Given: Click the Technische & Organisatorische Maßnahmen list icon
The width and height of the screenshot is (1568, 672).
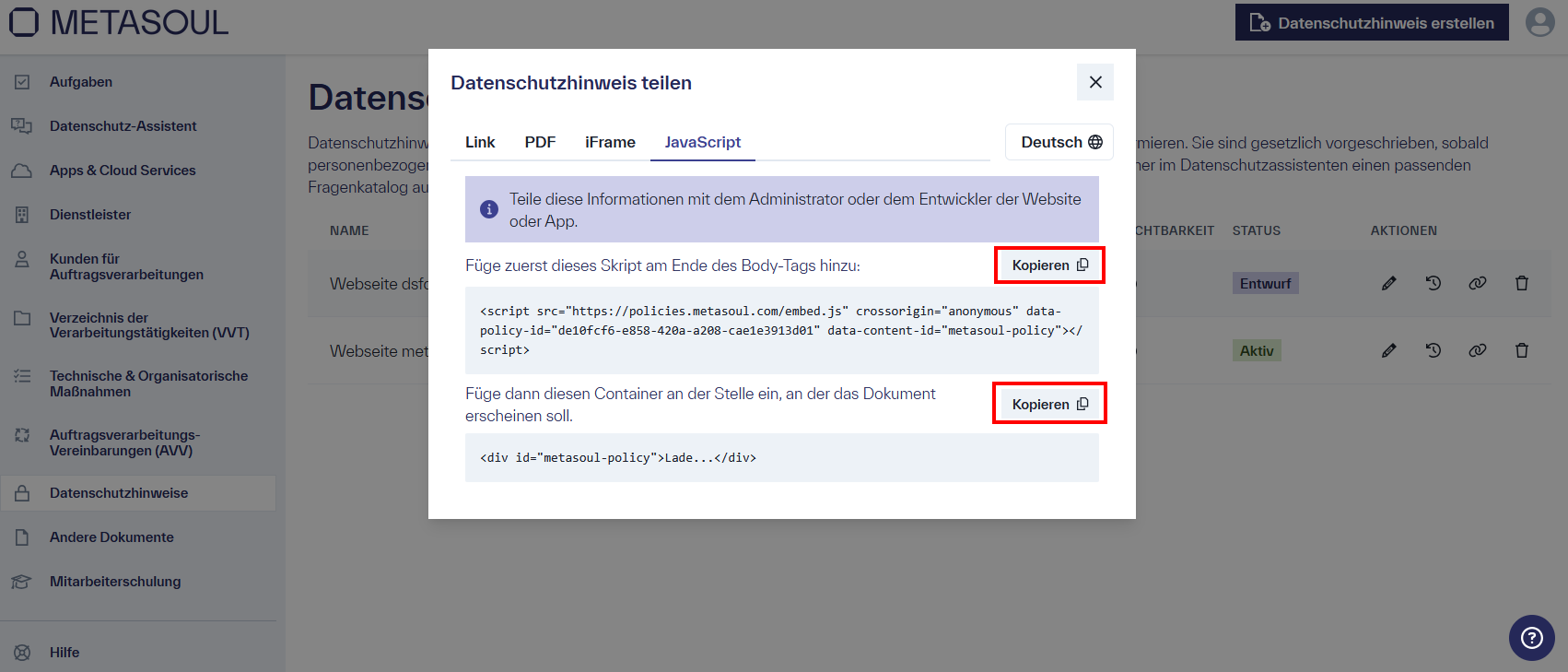Looking at the screenshot, I should tap(22, 376).
